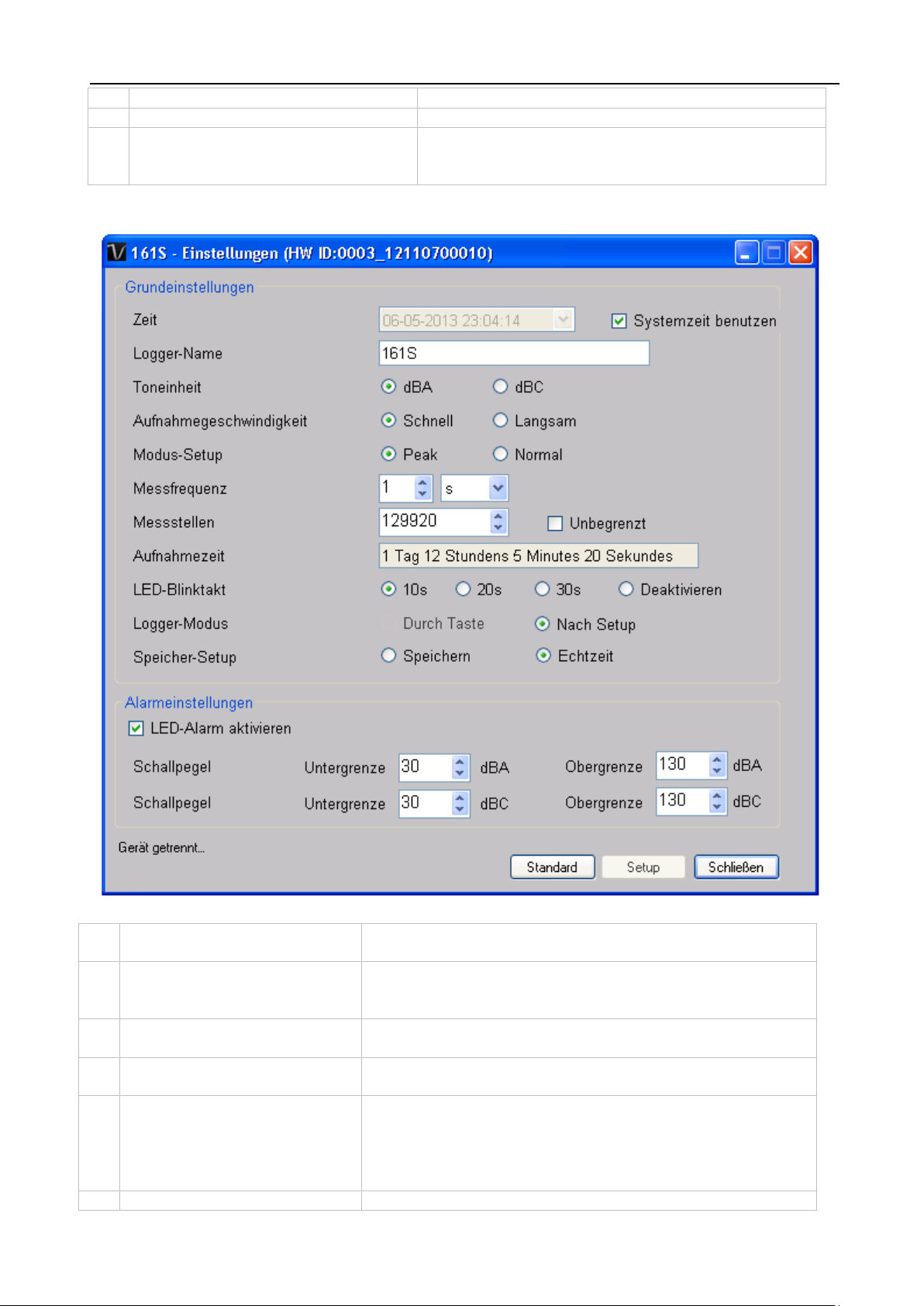Decrease dBC Obergrenze value
This screenshot has height=1306, width=924.
pyautogui.click(x=717, y=807)
